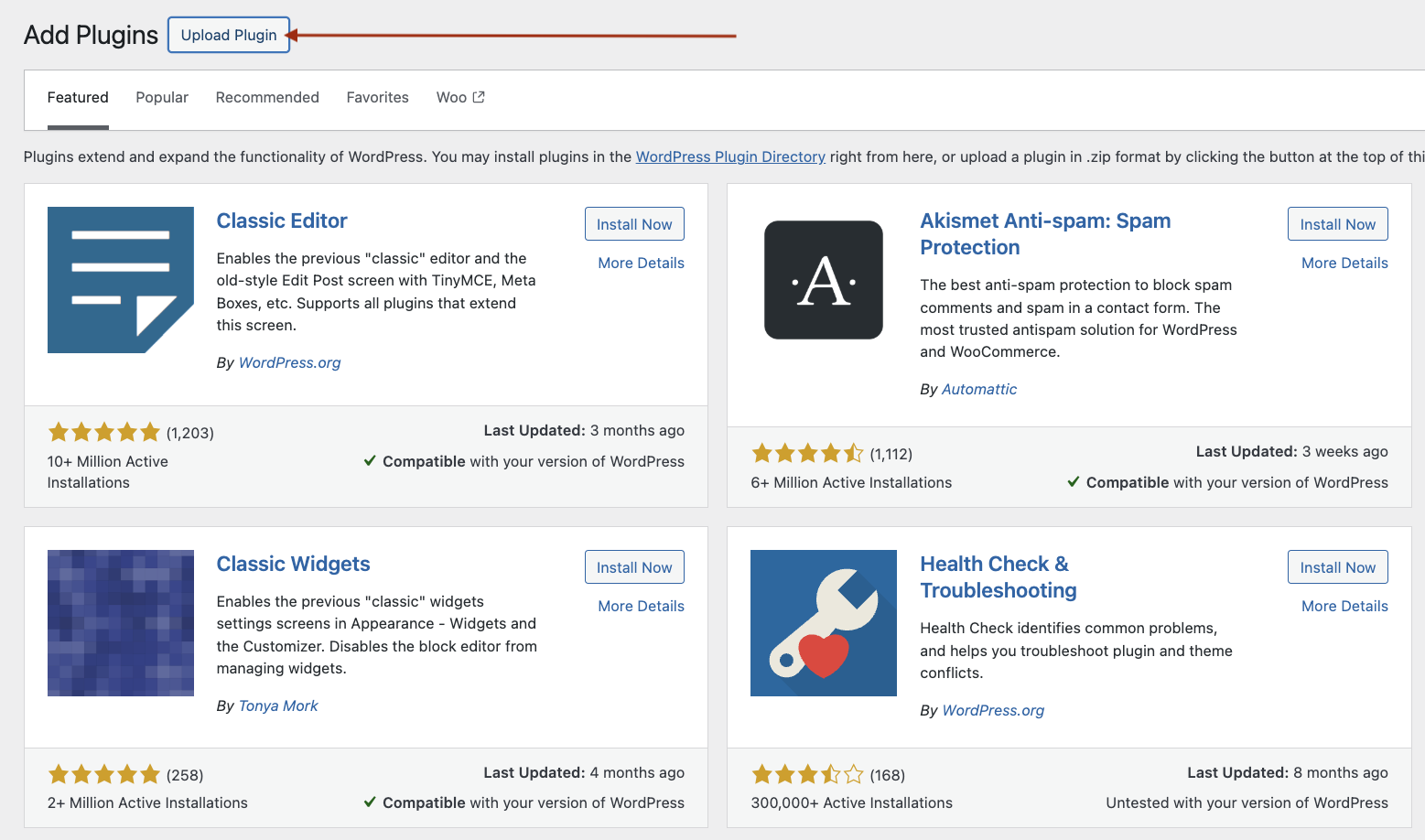Visit Health Check author WordPress.org link
Viewport: 1425px width, 840px height.
[993, 710]
